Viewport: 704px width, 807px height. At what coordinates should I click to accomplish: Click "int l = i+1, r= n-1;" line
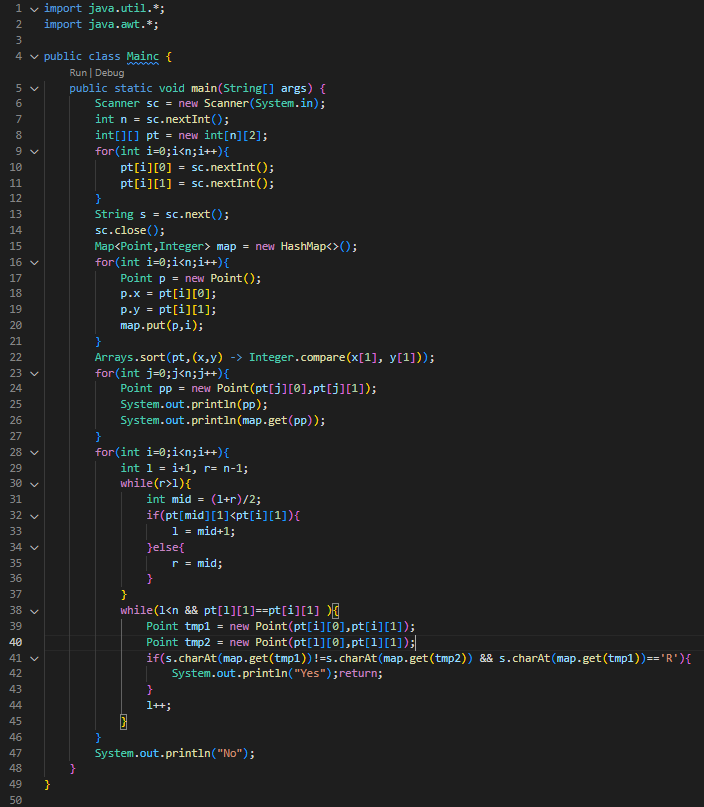click(184, 468)
